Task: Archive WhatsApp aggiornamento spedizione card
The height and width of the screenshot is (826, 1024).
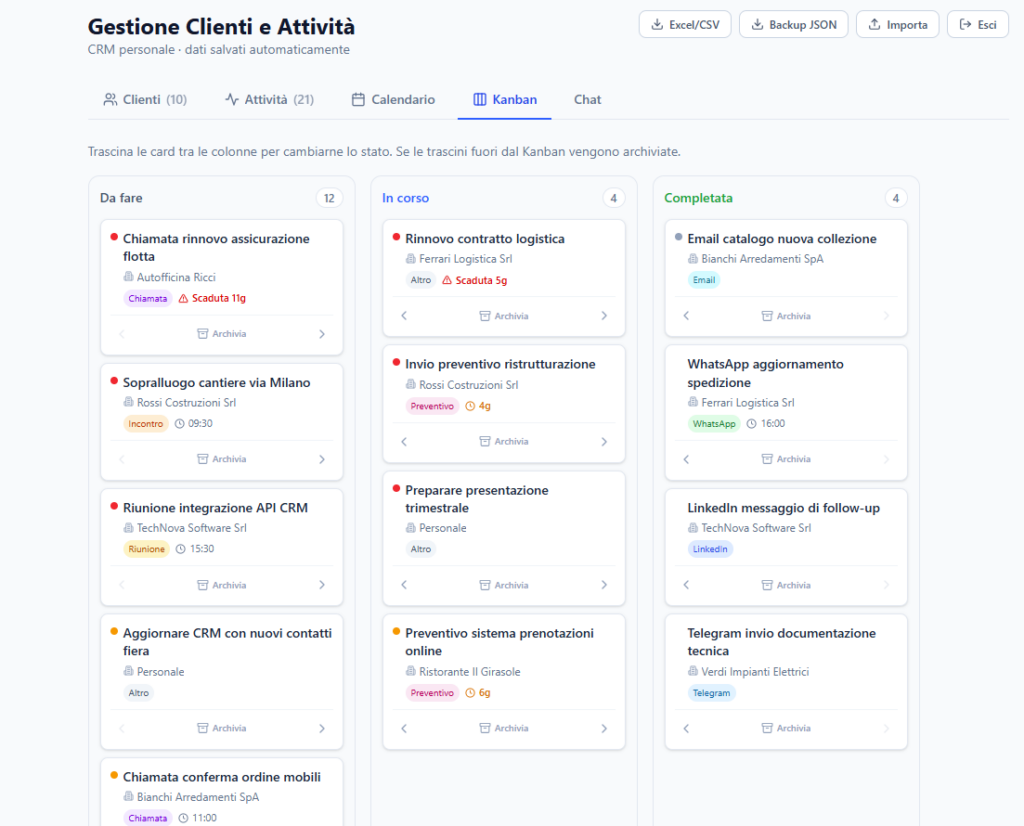Action: [x=786, y=459]
